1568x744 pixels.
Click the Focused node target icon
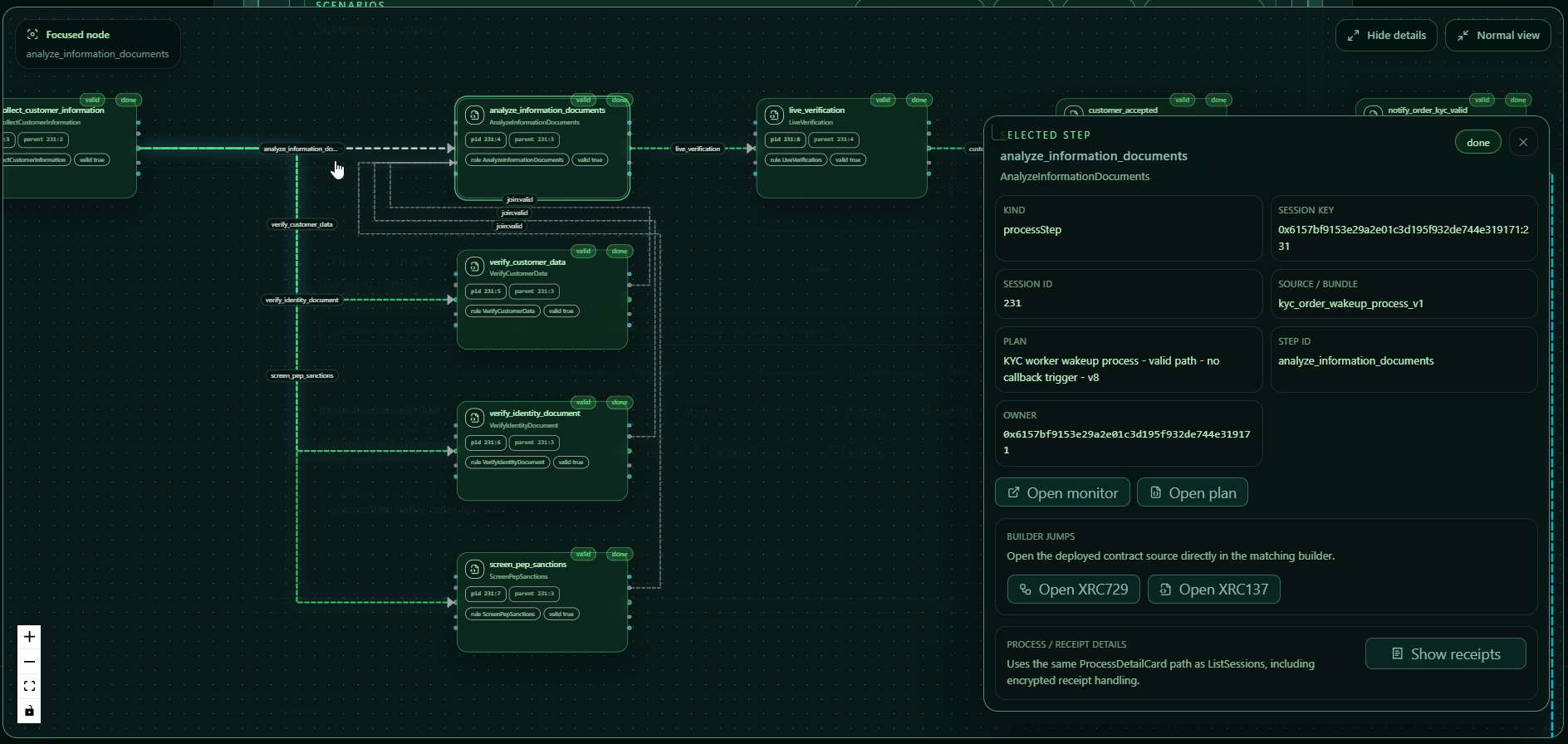pos(32,34)
